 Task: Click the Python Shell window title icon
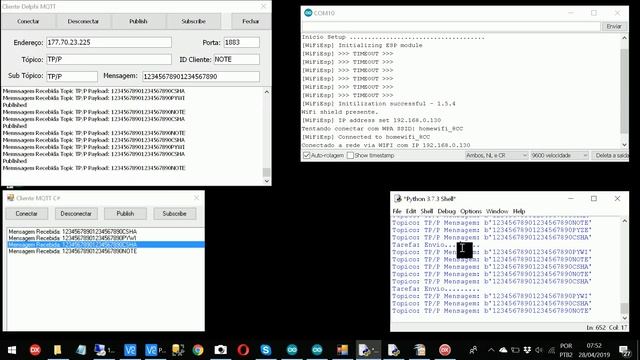pyautogui.click(x=397, y=199)
